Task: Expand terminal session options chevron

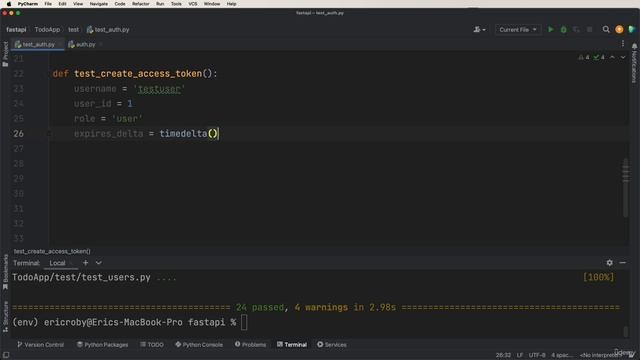Action: coord(98,263)
